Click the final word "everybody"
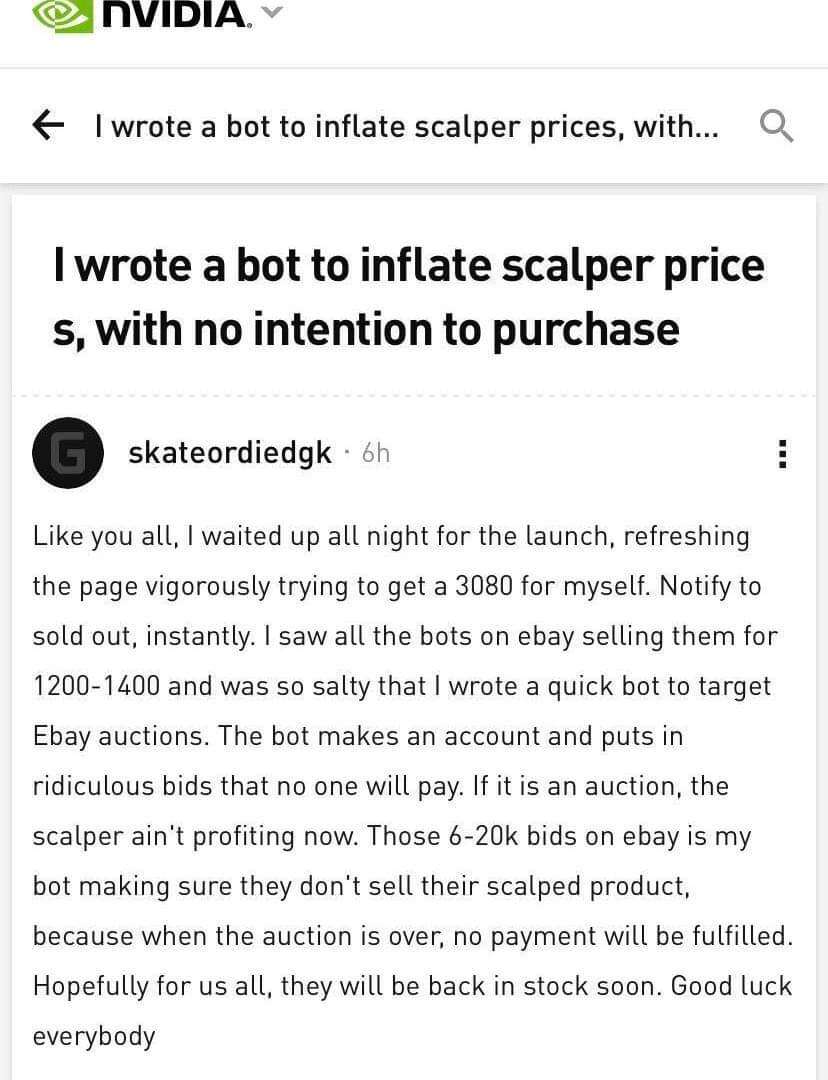Screen dimensions: 828x1080 pyautogui.click(x=94, y=1036)
